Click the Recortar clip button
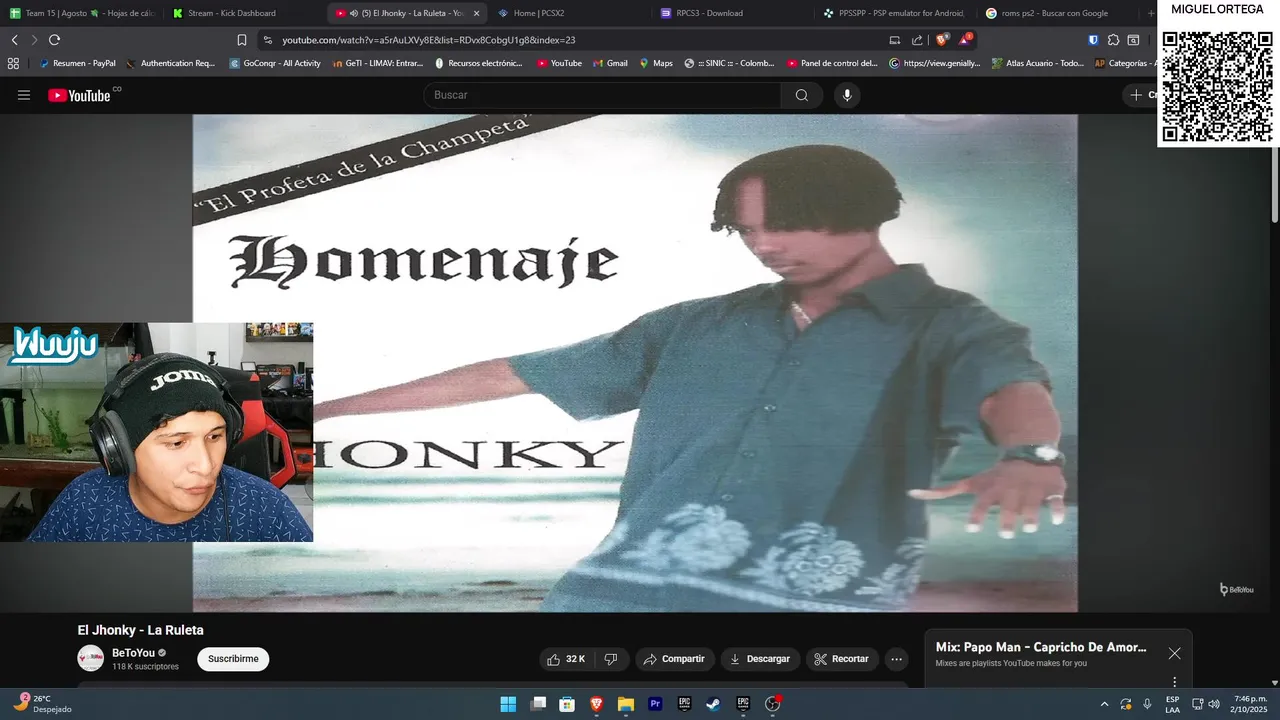This screenshot has height=720, width=1280. [x=842, y=659]
